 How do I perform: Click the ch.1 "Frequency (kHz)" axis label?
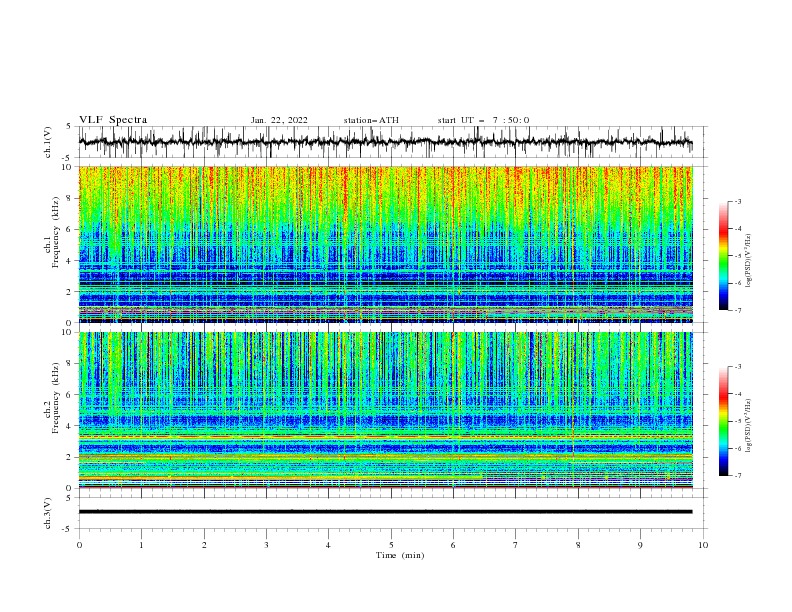[x=56, y=230]
